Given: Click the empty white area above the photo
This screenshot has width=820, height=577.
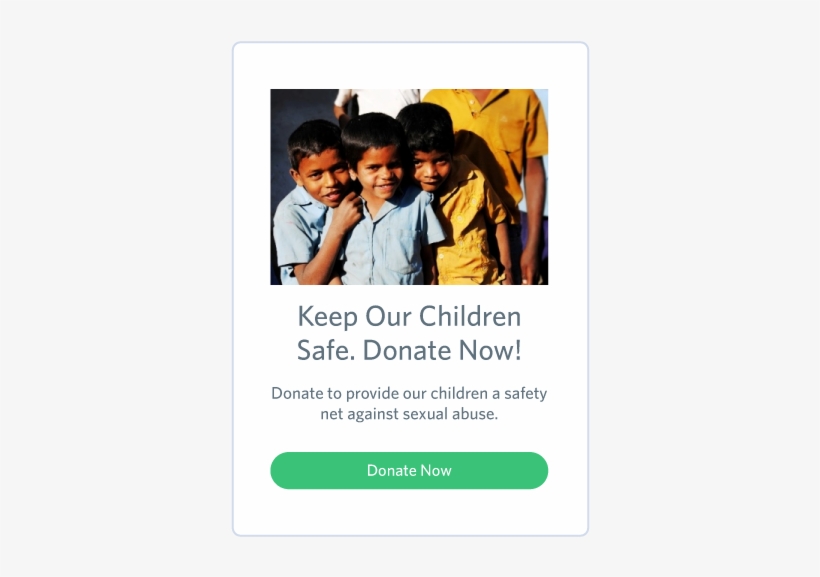Looking at the screenshot, I should point(410,66).
